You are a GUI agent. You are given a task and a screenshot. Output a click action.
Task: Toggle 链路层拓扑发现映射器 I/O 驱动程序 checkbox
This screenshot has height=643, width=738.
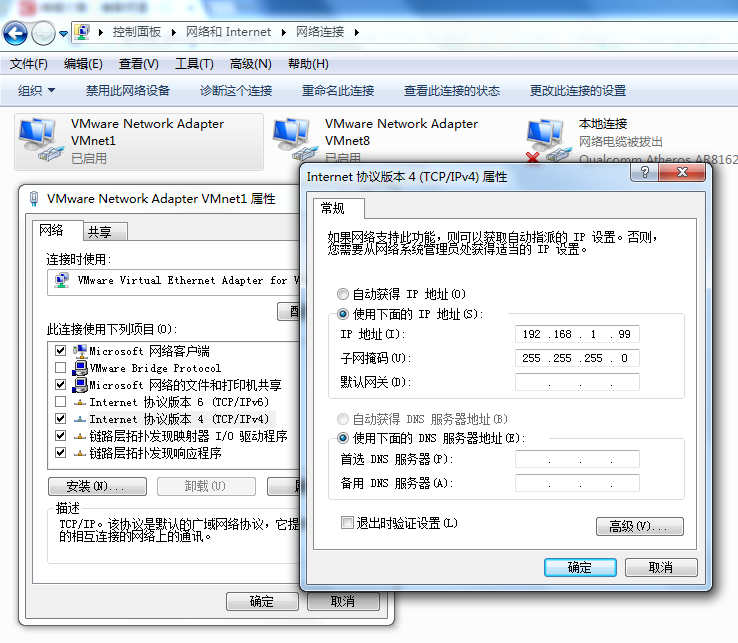[x=60, y=435]
